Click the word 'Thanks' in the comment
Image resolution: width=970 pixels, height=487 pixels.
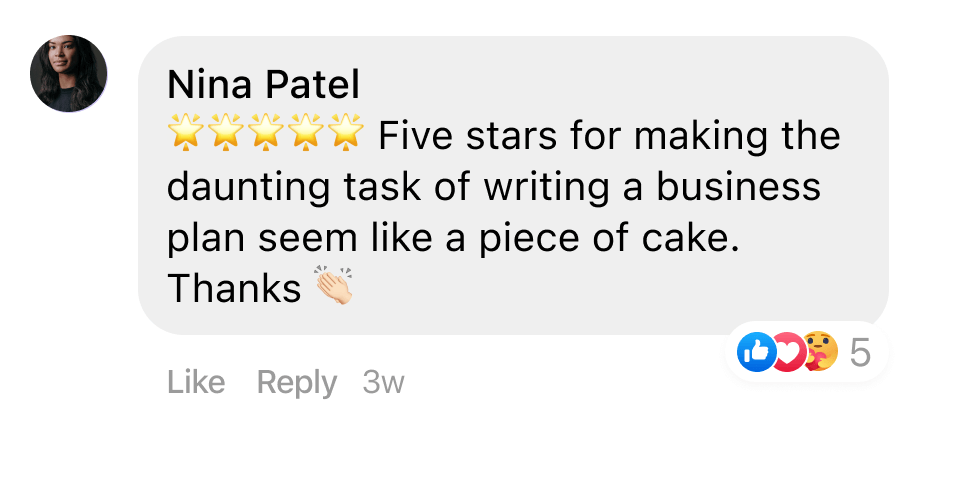coord(234,288)
